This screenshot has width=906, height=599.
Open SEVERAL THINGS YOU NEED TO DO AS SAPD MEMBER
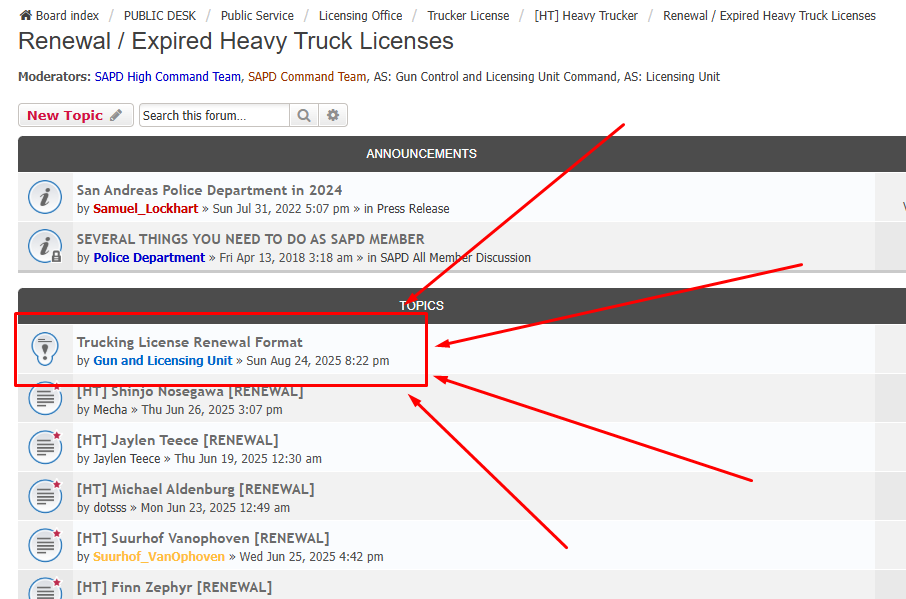click(x=250, y=239)
